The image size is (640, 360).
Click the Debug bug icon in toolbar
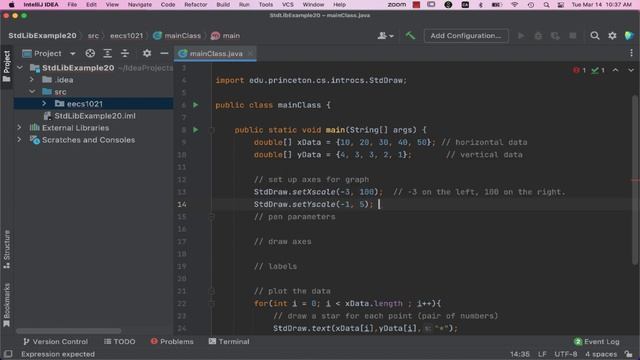(x=538, y=36)
